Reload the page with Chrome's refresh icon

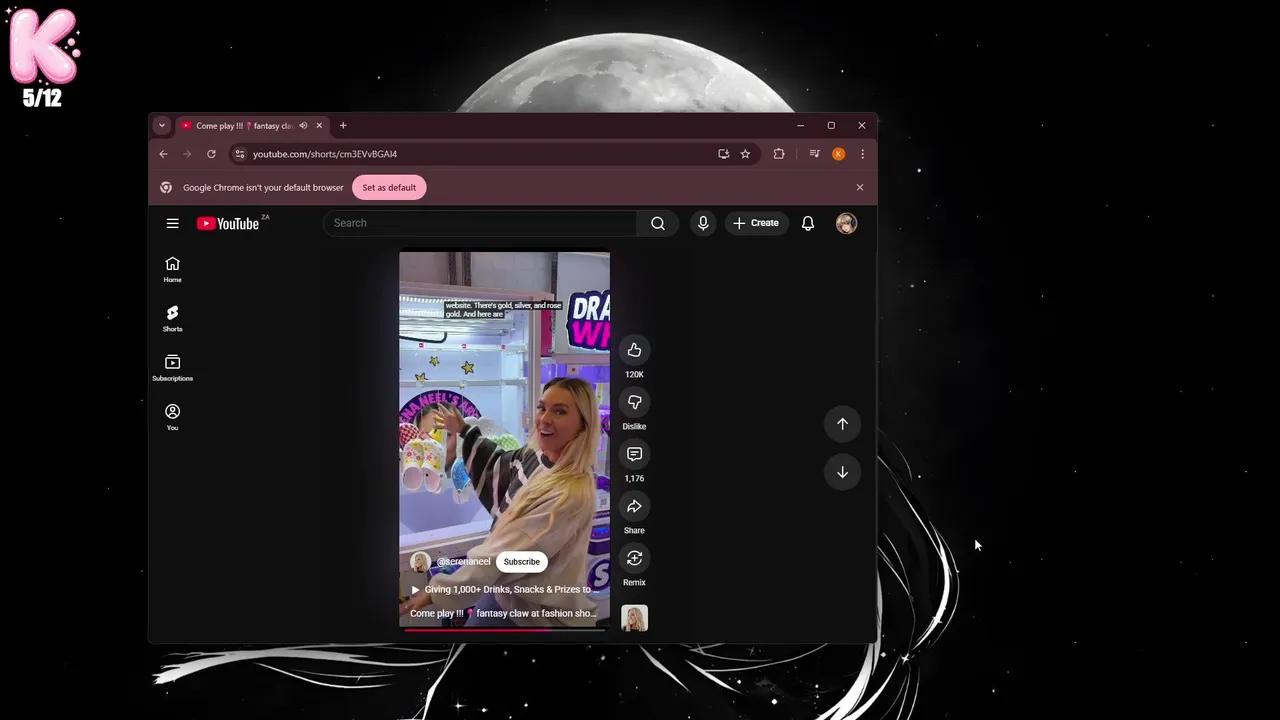coord(211,154)
